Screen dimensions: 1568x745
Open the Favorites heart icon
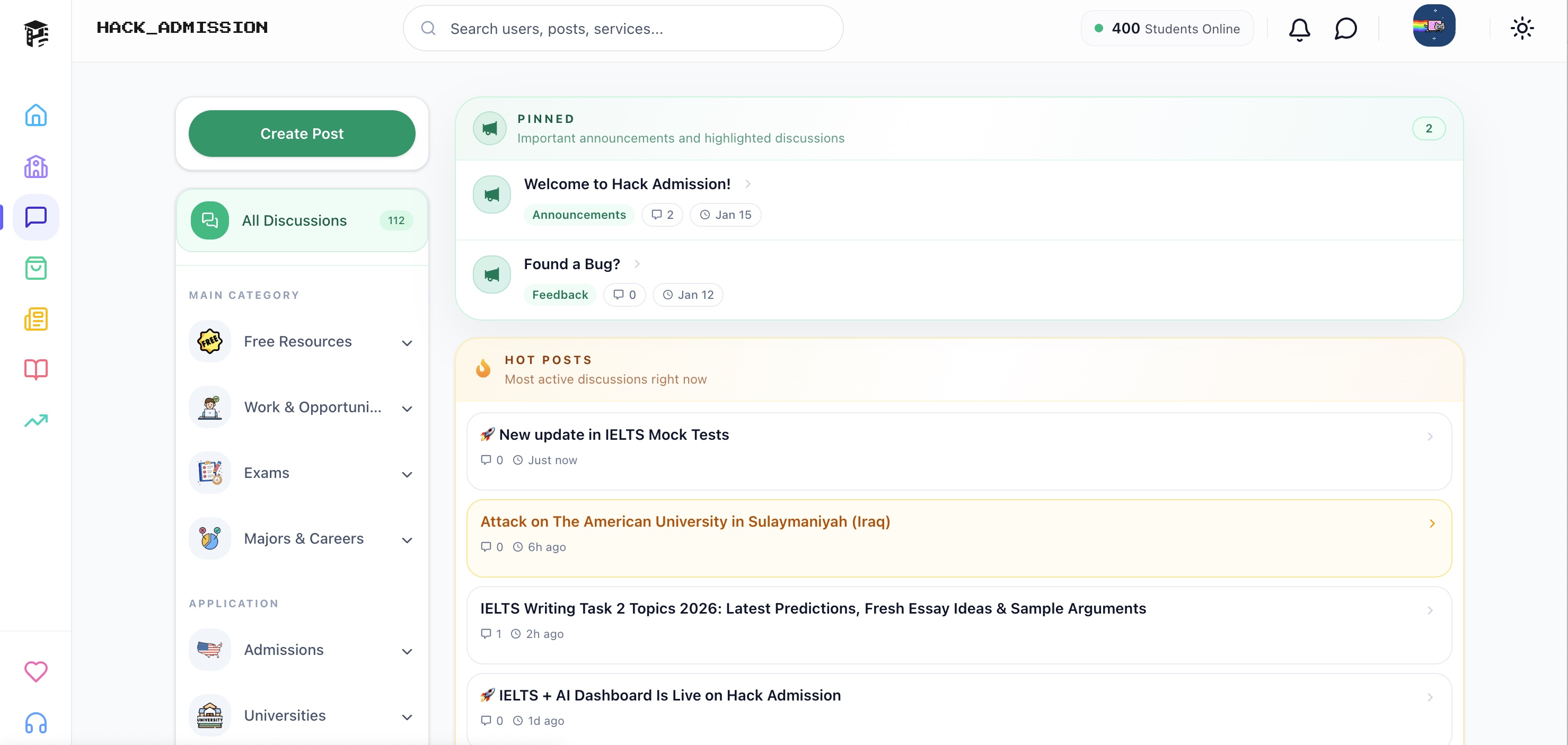(x=36, y=672)
